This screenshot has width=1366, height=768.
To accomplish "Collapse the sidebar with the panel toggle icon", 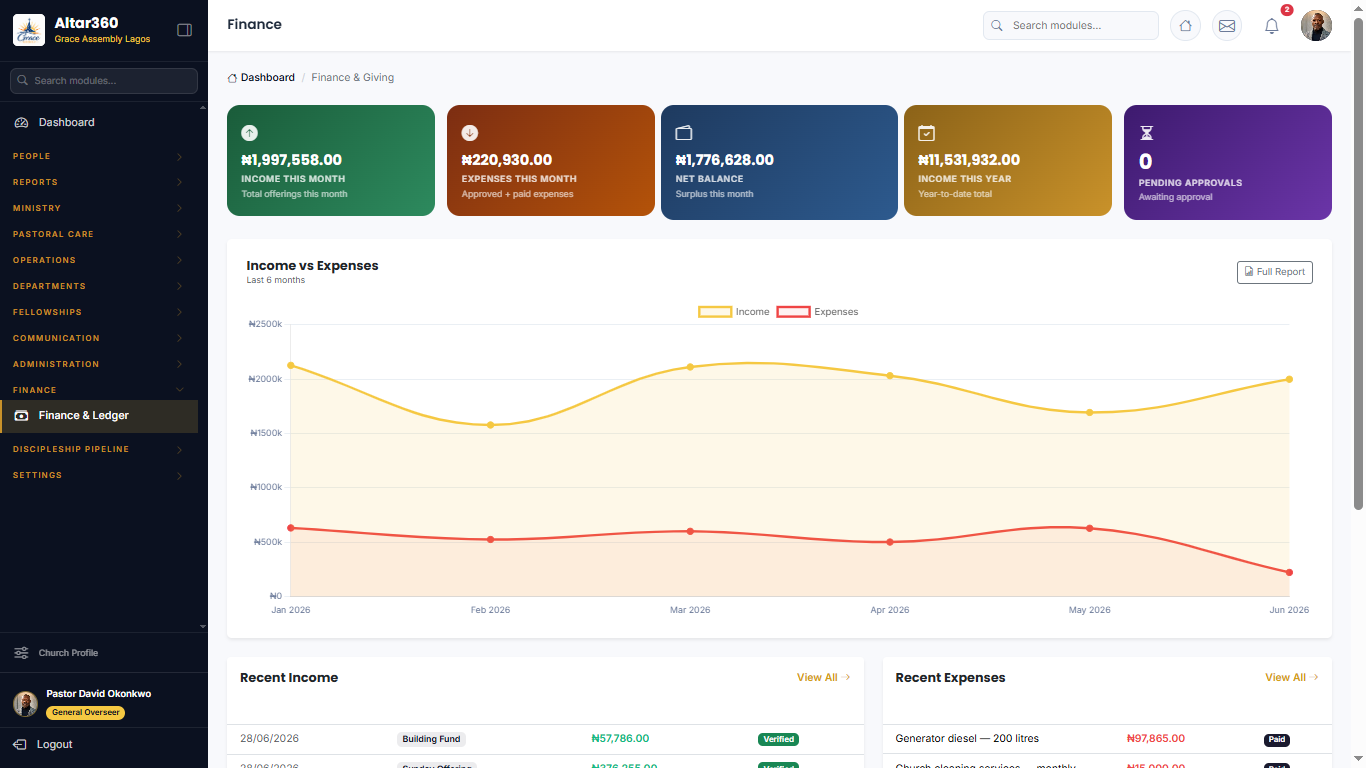I will [184, 30].
